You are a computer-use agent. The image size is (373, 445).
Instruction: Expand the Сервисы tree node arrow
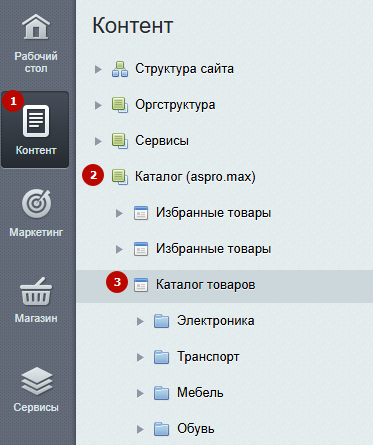pyautogui.click(x=98, y=141)
